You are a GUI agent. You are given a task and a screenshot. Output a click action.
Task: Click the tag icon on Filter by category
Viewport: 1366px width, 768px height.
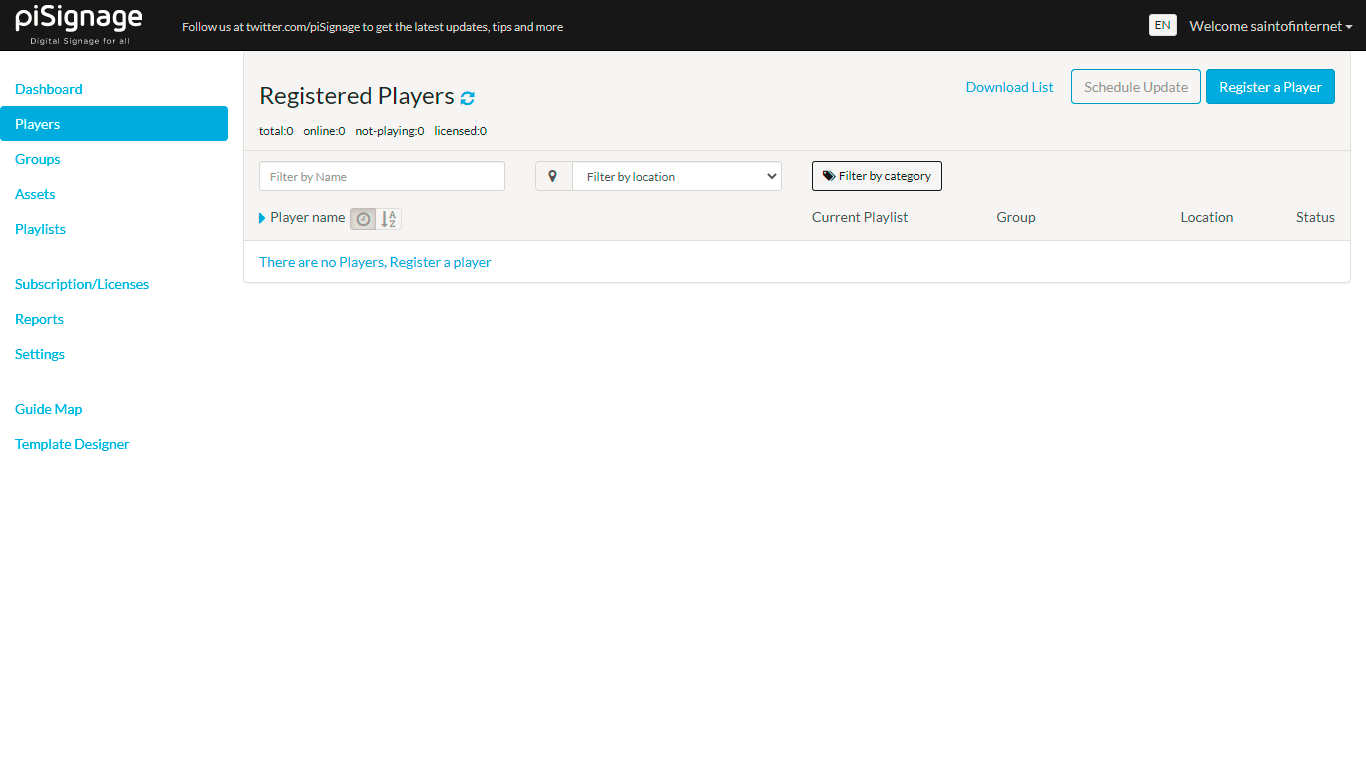829,175
